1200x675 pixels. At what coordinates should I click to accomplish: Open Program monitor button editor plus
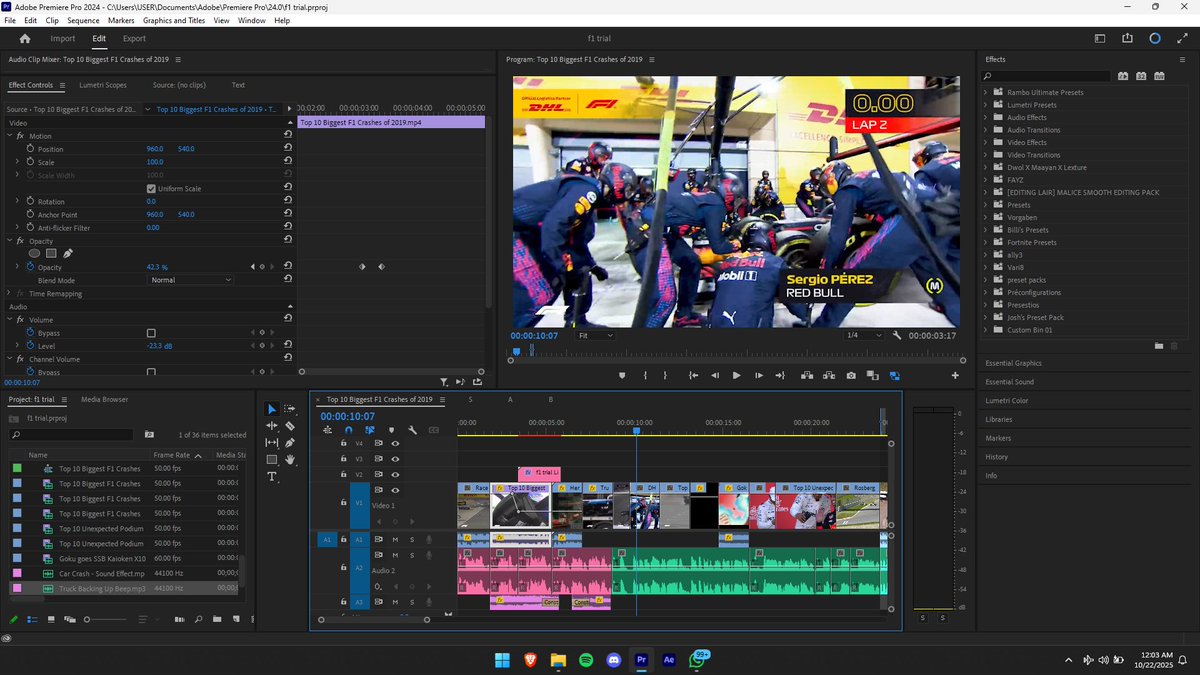pos(955,375)
